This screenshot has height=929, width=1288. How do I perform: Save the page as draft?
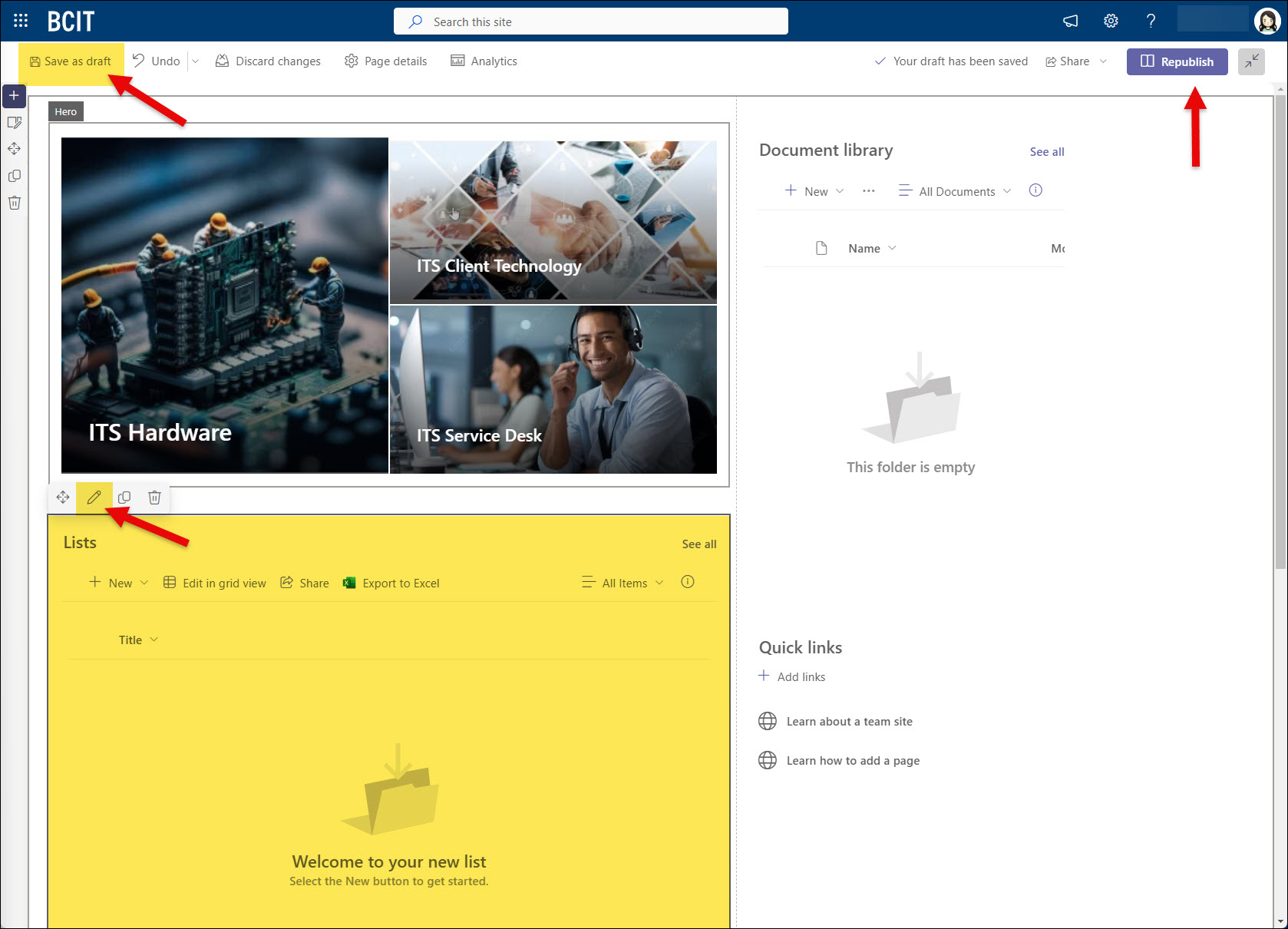pyautogui.click(x=71, y=61)
